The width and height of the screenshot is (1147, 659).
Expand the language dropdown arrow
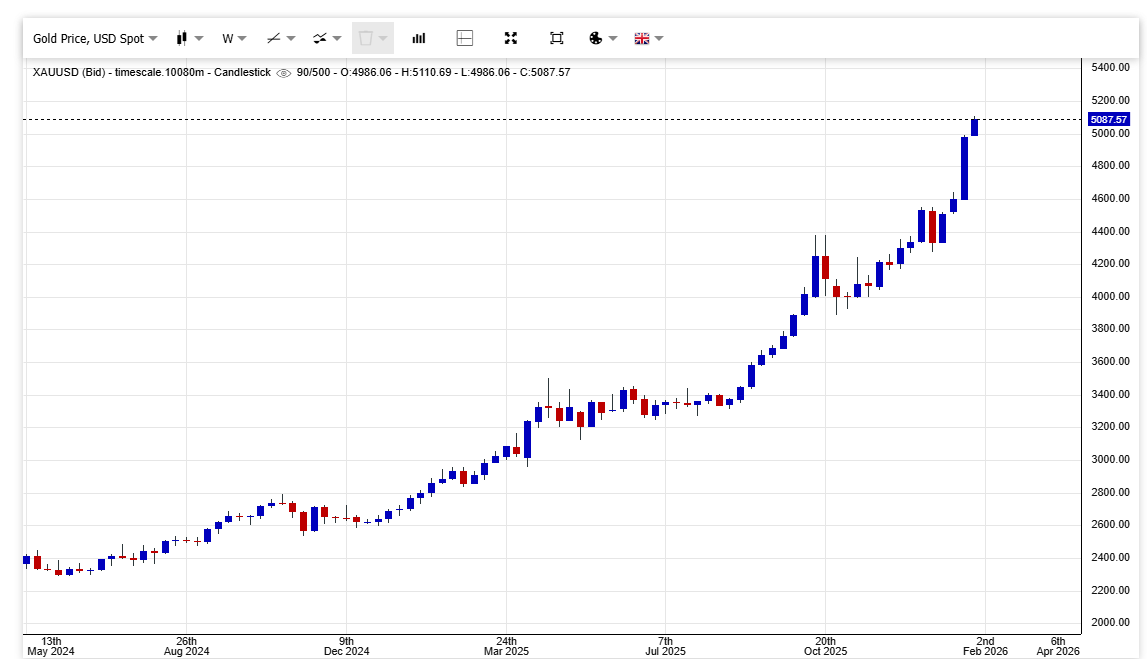click(x=659, y=39)
